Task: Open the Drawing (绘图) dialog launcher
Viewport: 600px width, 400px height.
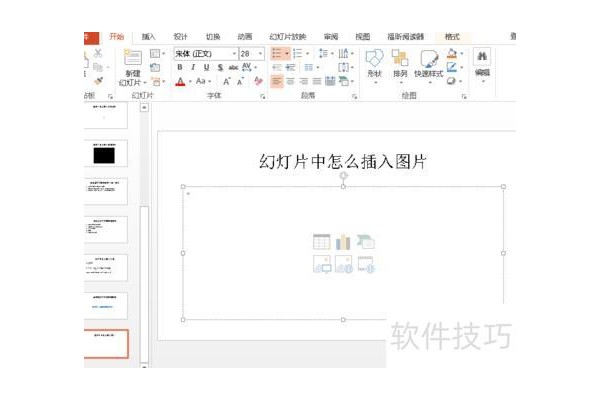Action: click(464, 96)
